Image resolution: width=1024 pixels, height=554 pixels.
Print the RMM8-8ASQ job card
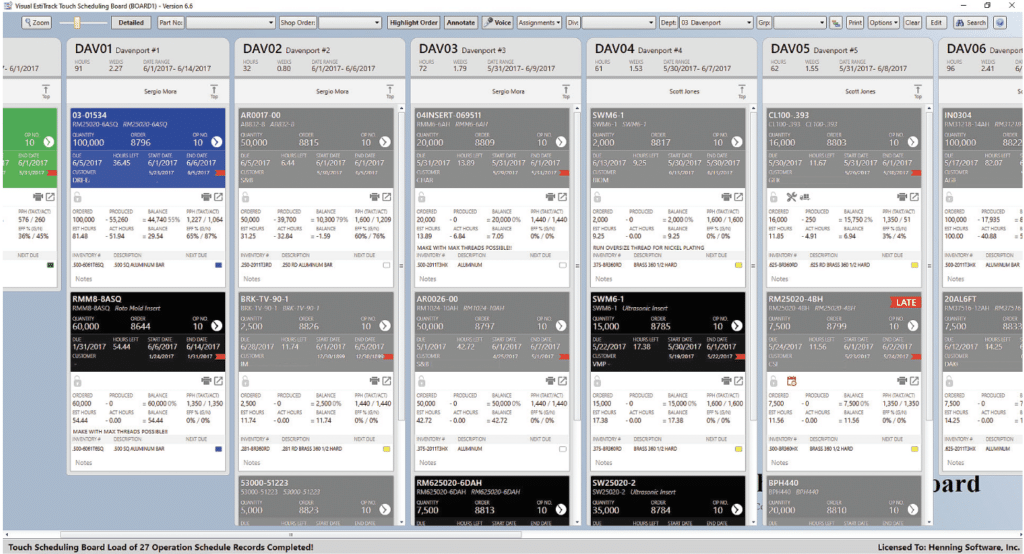pos(206,381)
